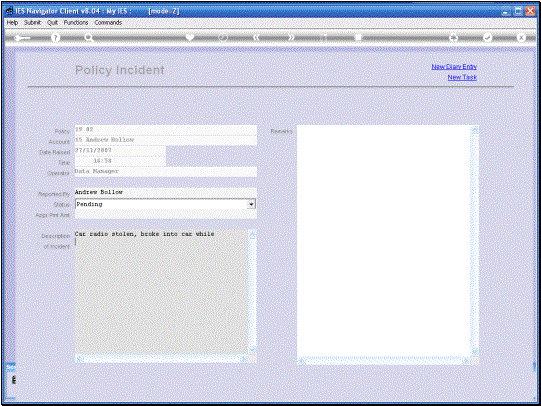541x406 pixels.
Task: Open the New Task link
Action: (462, 77)
